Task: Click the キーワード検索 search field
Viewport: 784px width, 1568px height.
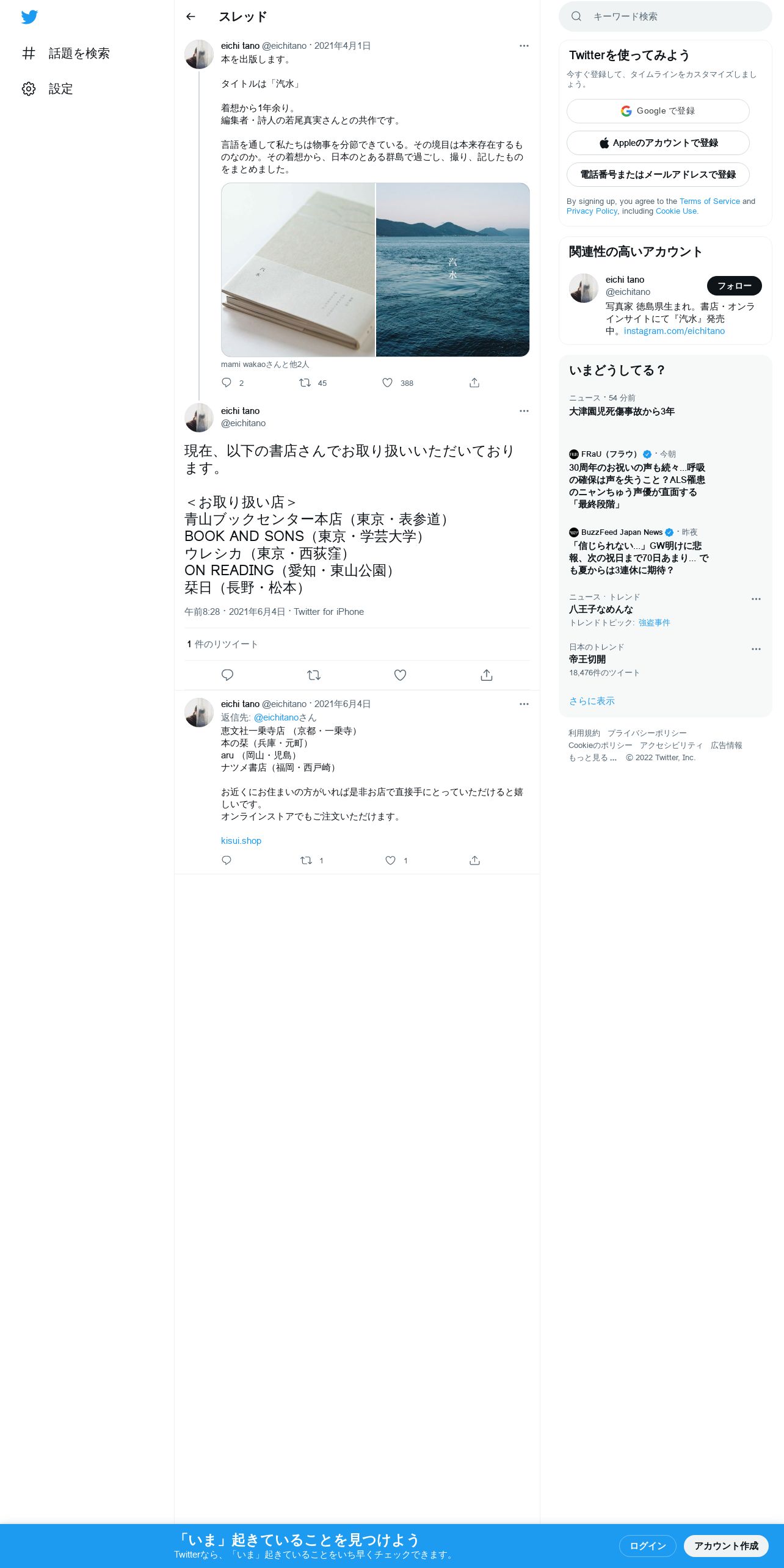Action: pyautogui.click(x=666, y=16)
